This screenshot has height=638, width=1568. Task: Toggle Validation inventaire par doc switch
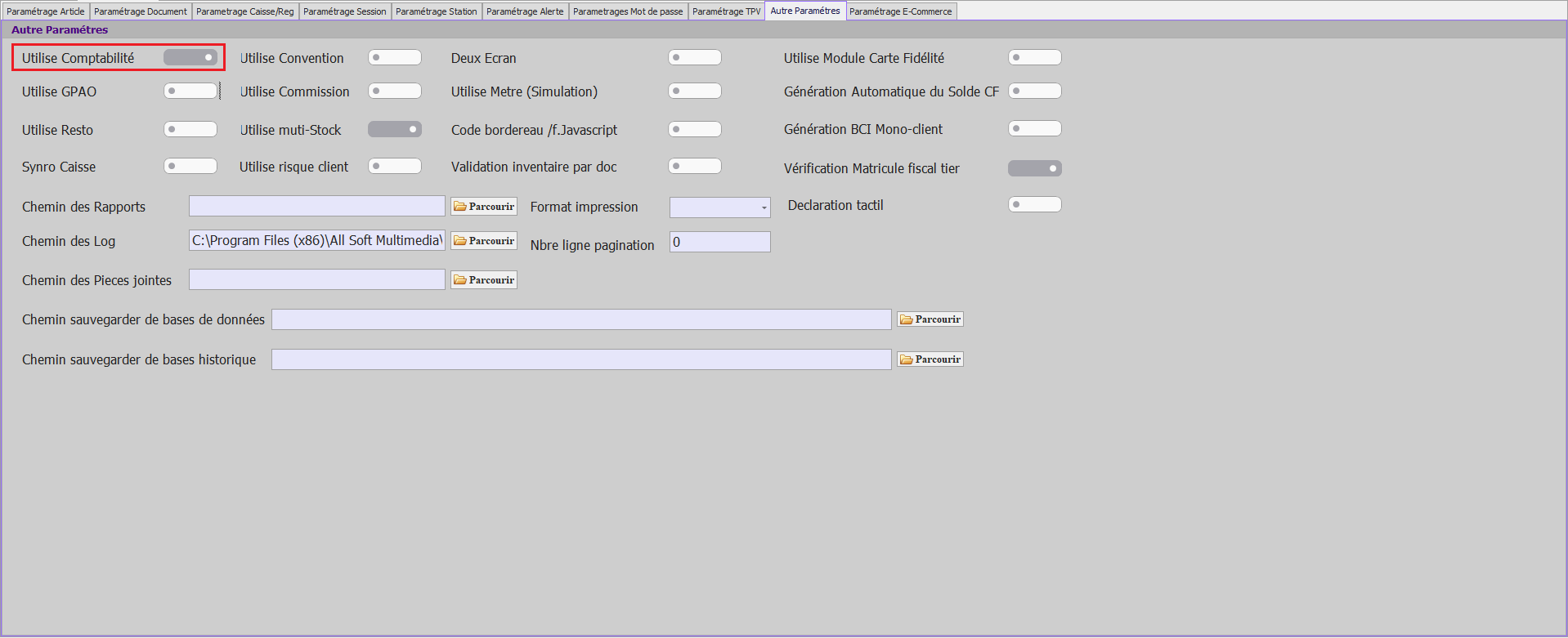coord(695,166)
